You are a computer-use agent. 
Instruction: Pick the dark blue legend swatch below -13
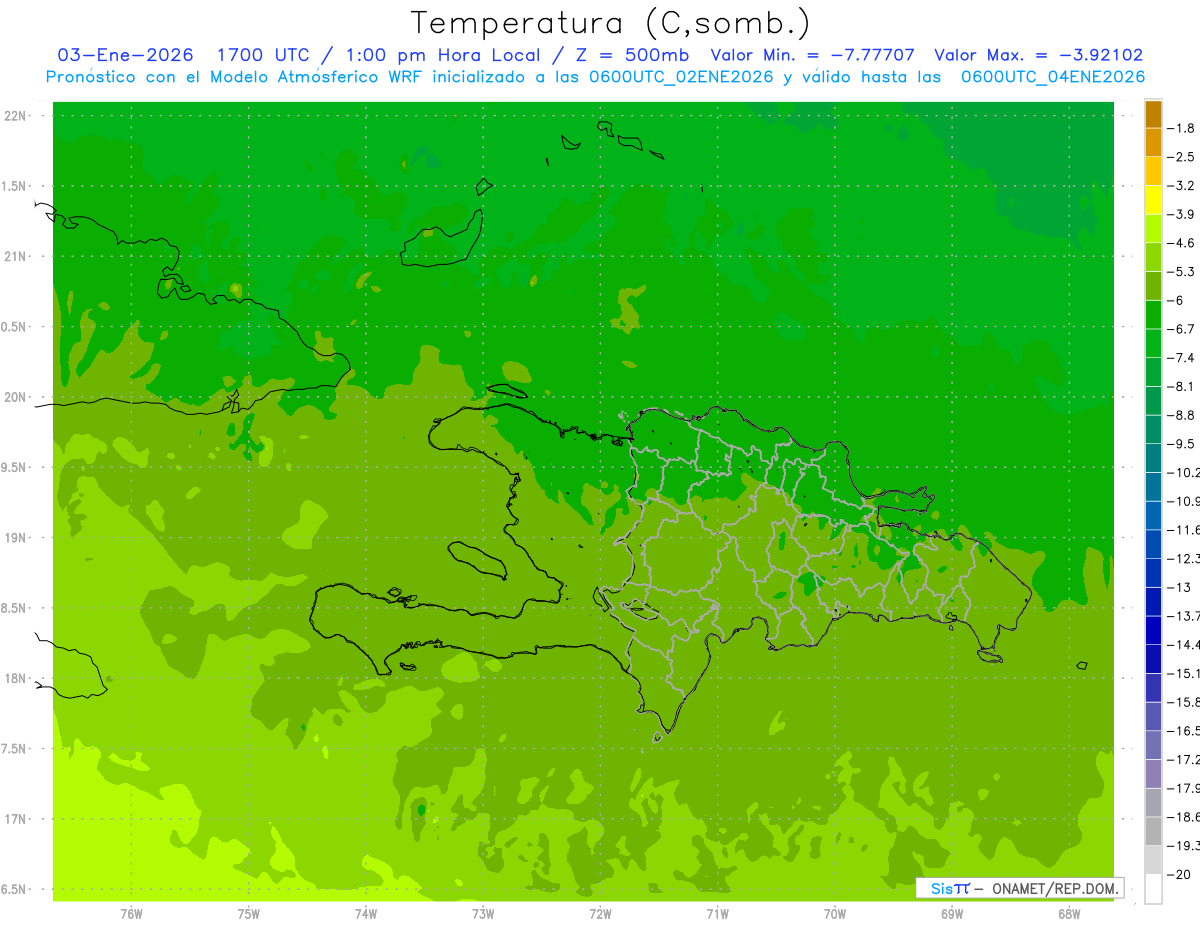[1153, 602]
